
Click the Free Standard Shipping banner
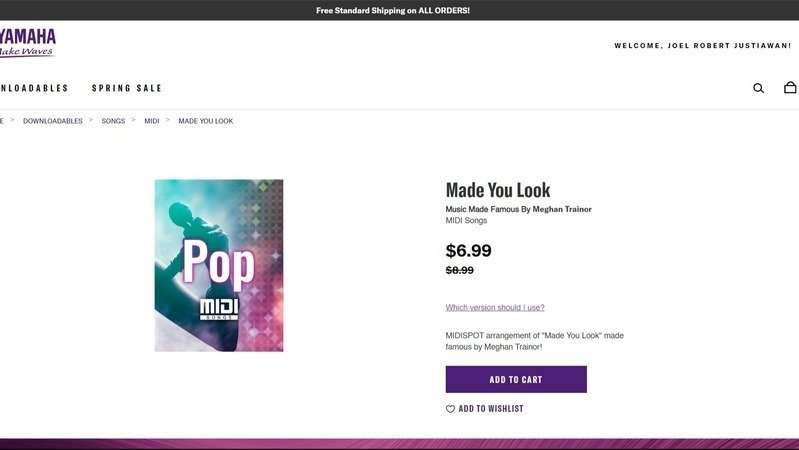click(x=393, y=10)
